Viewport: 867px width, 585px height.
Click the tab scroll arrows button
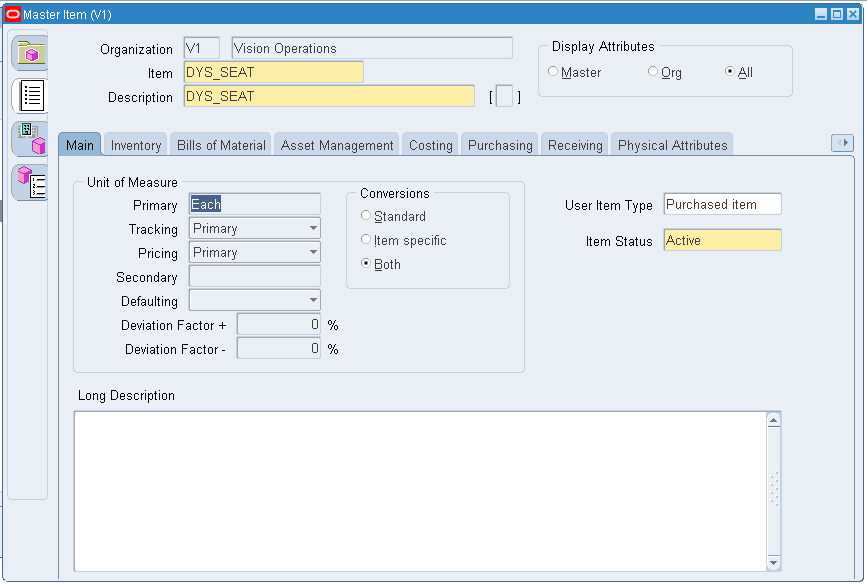[842, 143]
